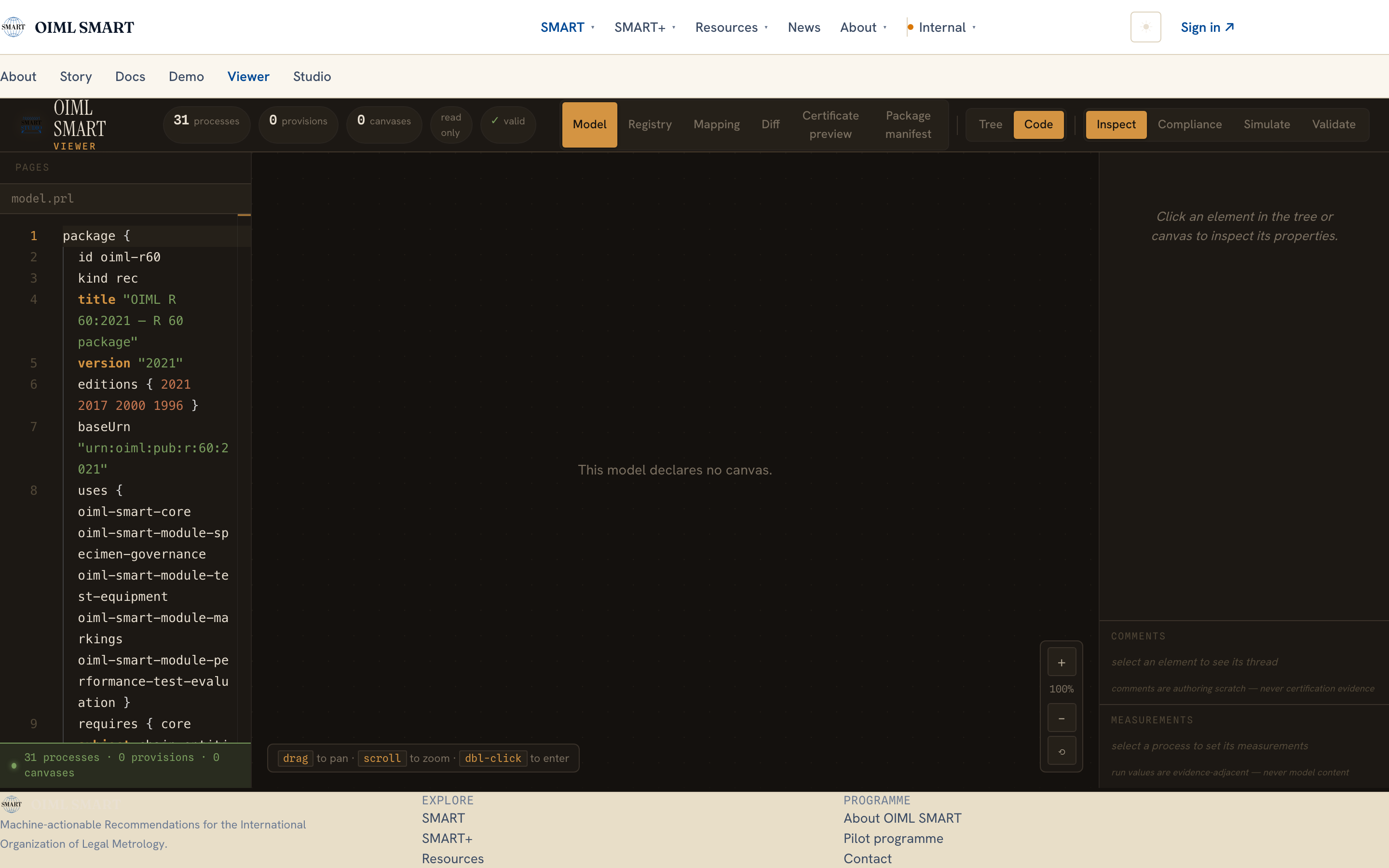The width and height of the screenshot is (1389, 868).
Task: Click the valid status badge
Action: [x=508, y=124]
